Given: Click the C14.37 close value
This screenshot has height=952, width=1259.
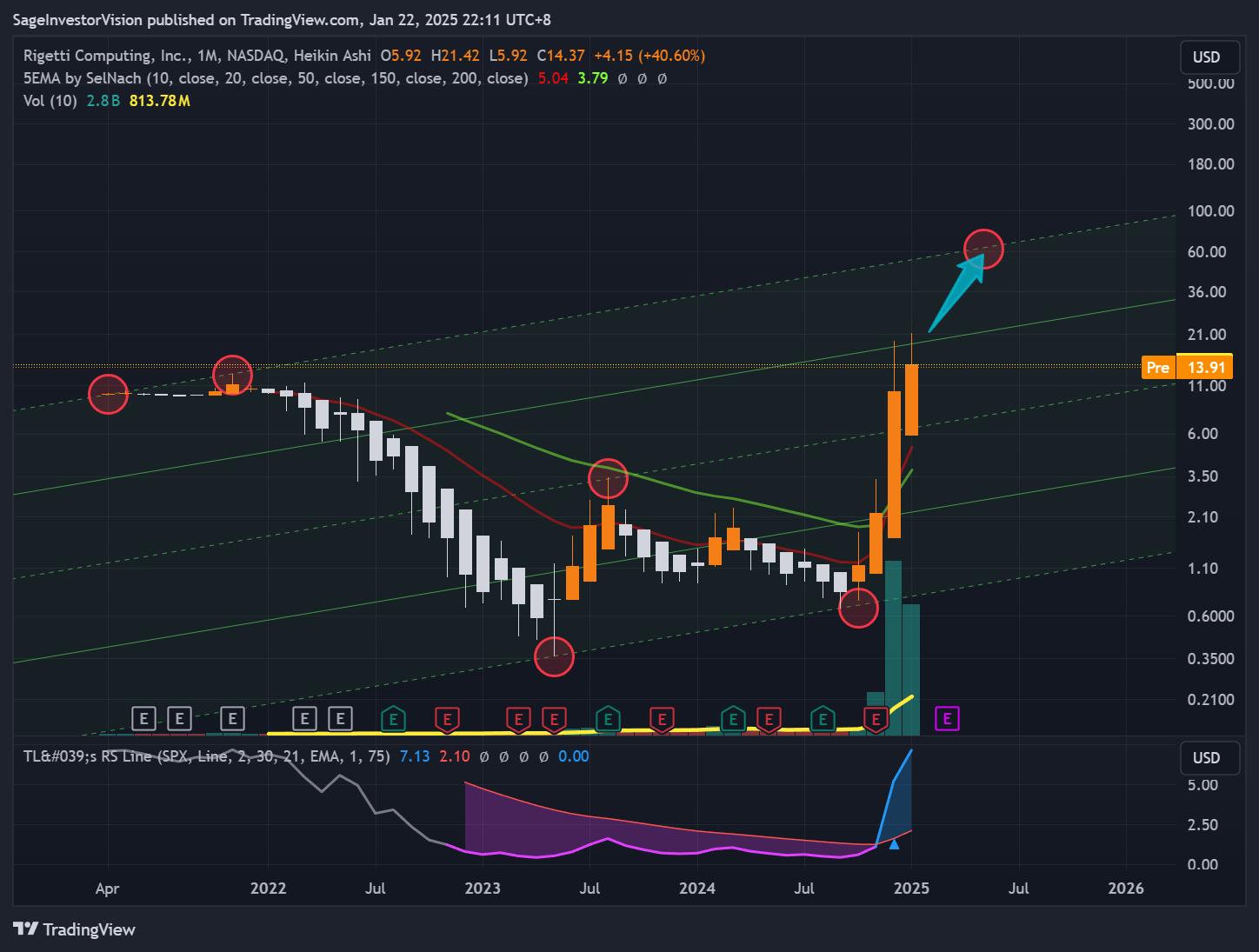Looking at the screenshot, I should point(561,56).
